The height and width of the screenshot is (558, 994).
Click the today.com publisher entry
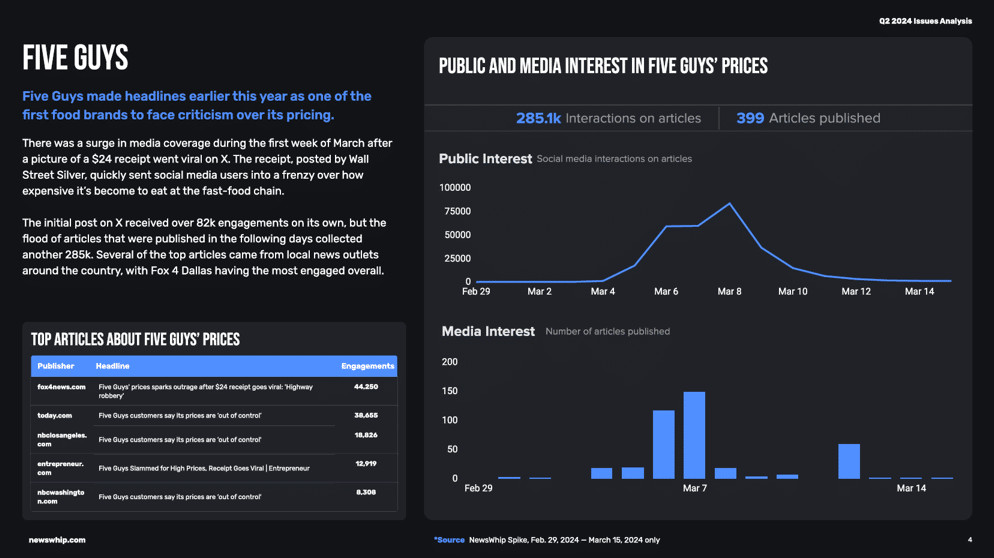(x=55, y=415)
